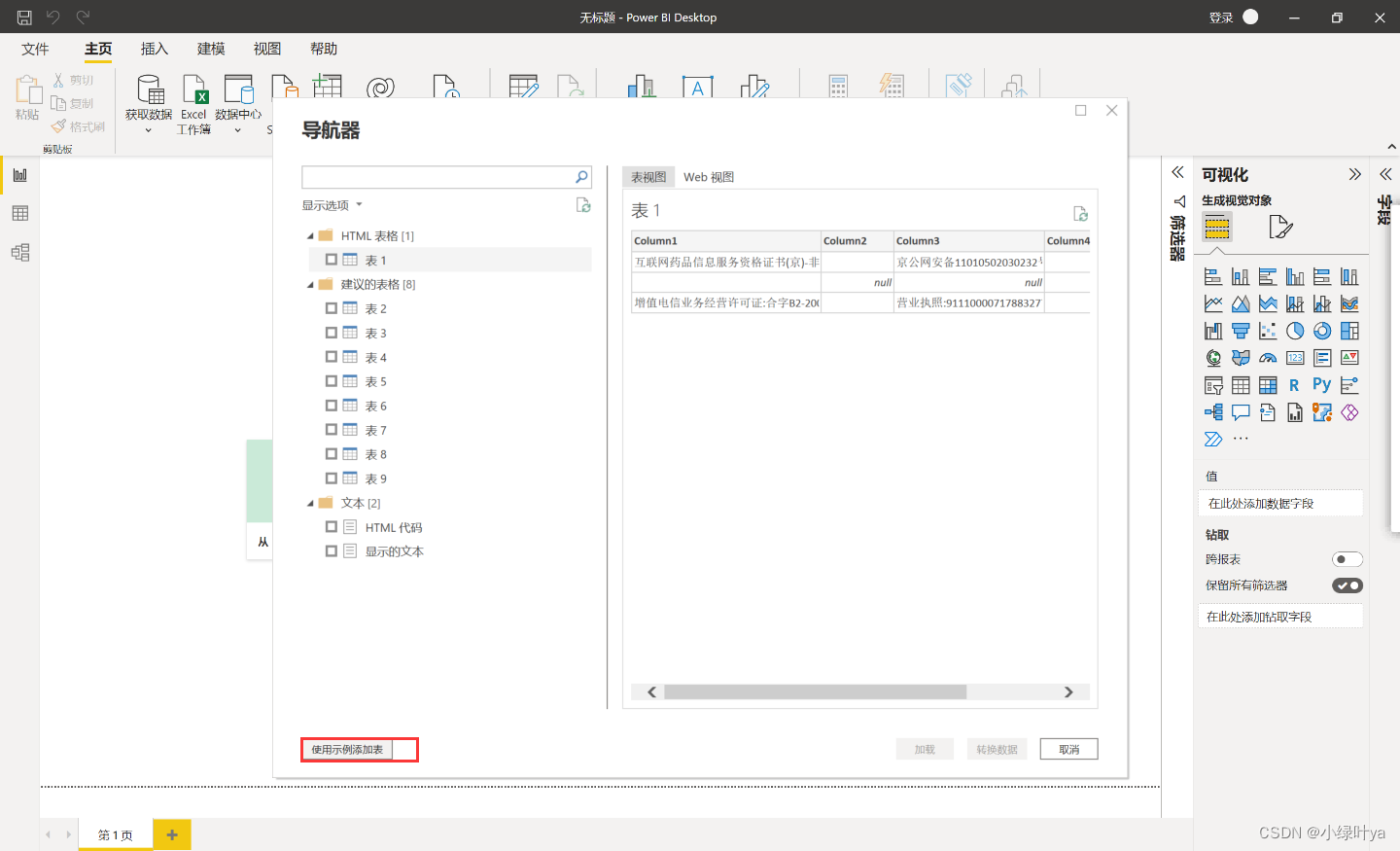Insert a waterfall chart visual
1400x851 pixels.
pyautogui.click(x=1213, y=332)
